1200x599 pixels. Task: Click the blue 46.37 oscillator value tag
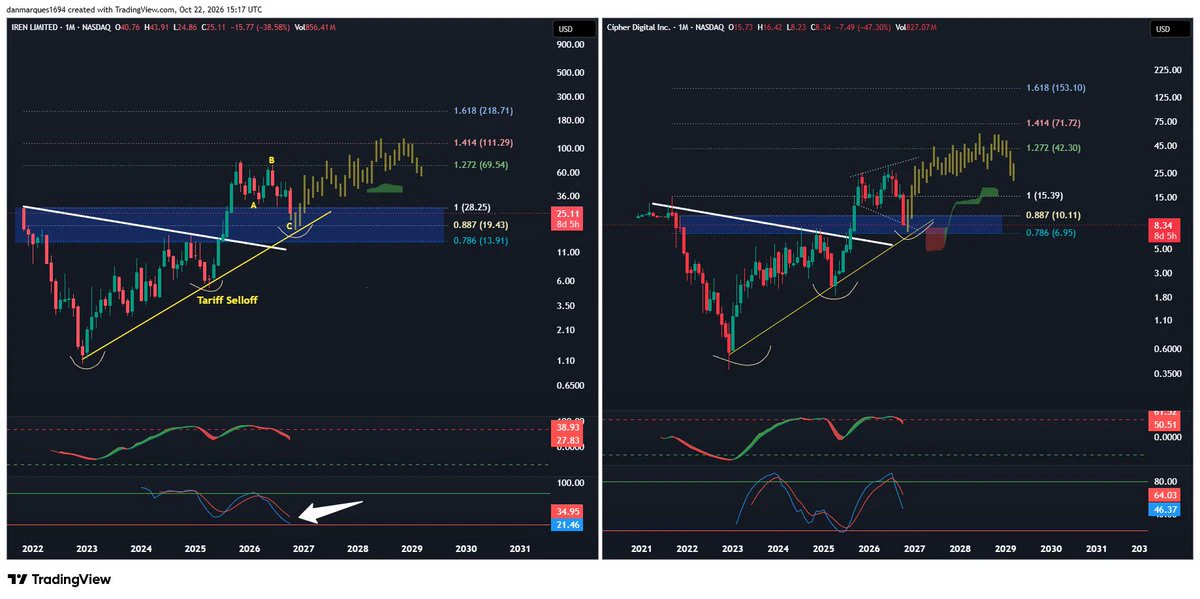pos(1166,508)
